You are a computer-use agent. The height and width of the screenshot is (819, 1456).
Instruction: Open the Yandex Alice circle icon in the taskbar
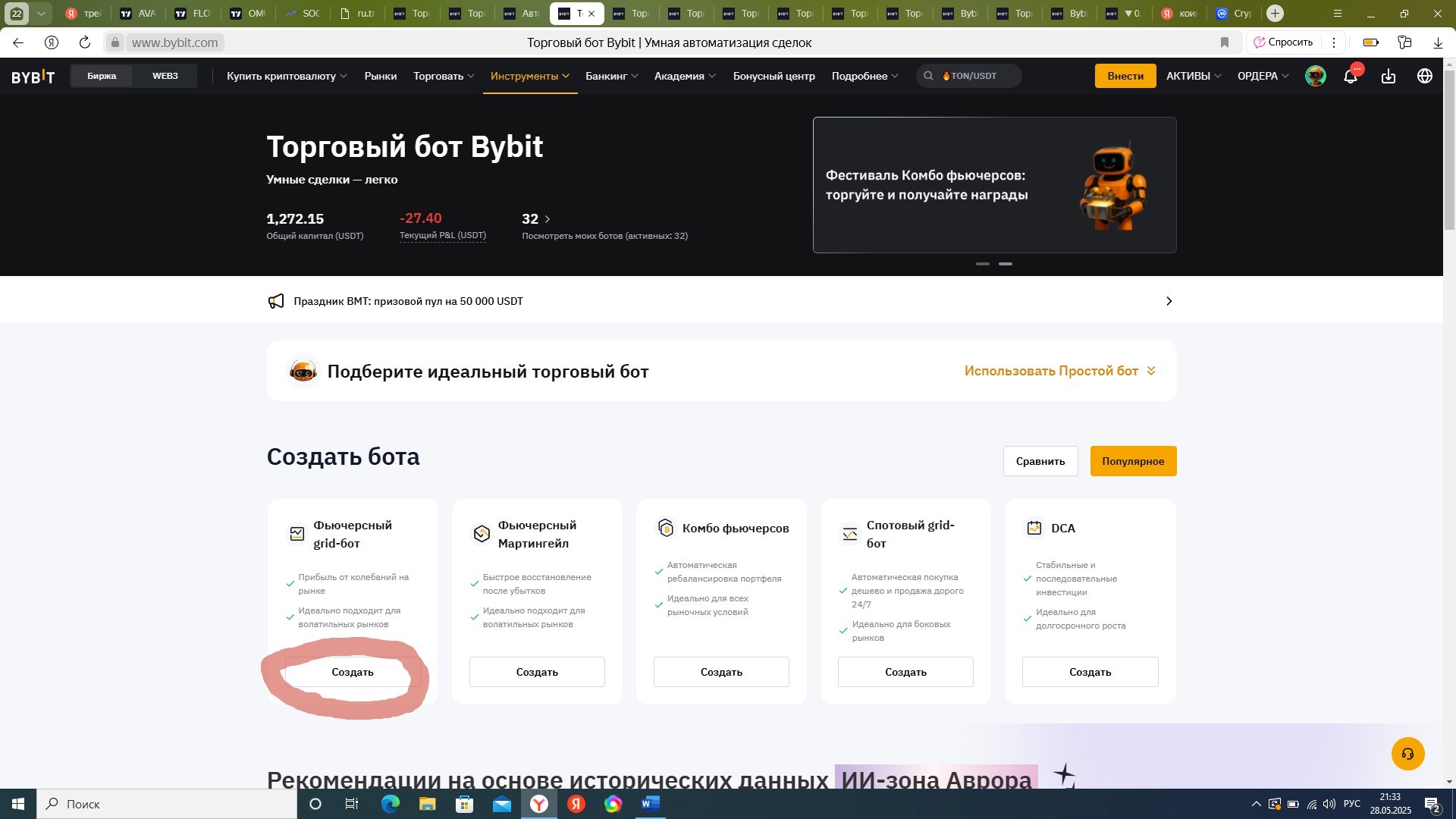pos(315,804)
